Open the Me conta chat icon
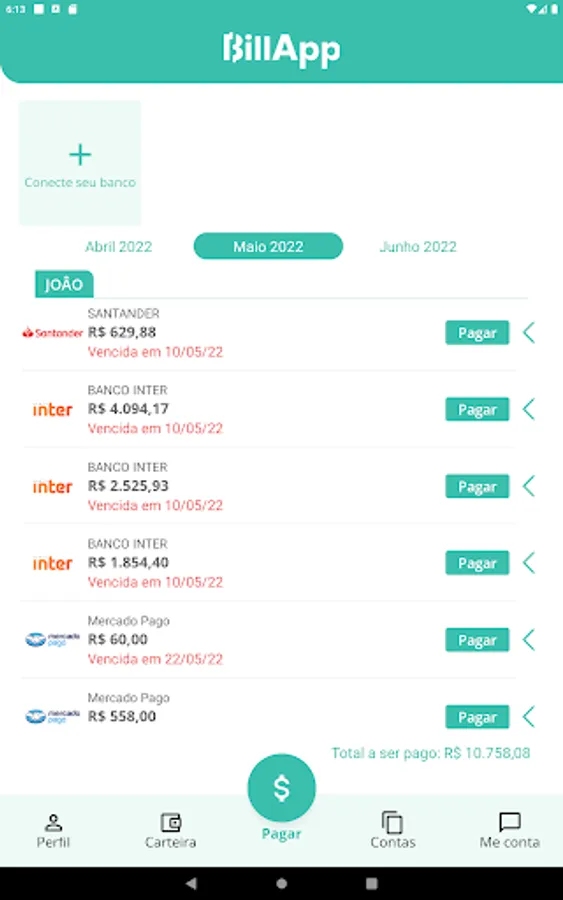This screenshot has height=900, width=563. point(510,822)
